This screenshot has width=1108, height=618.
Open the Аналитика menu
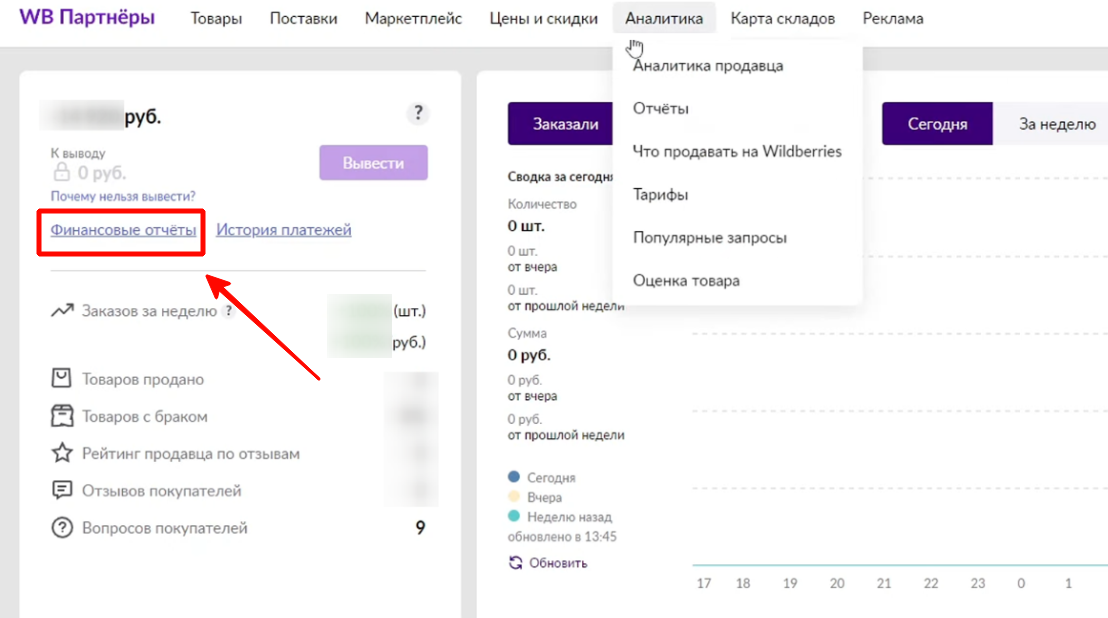pos(664,18)
